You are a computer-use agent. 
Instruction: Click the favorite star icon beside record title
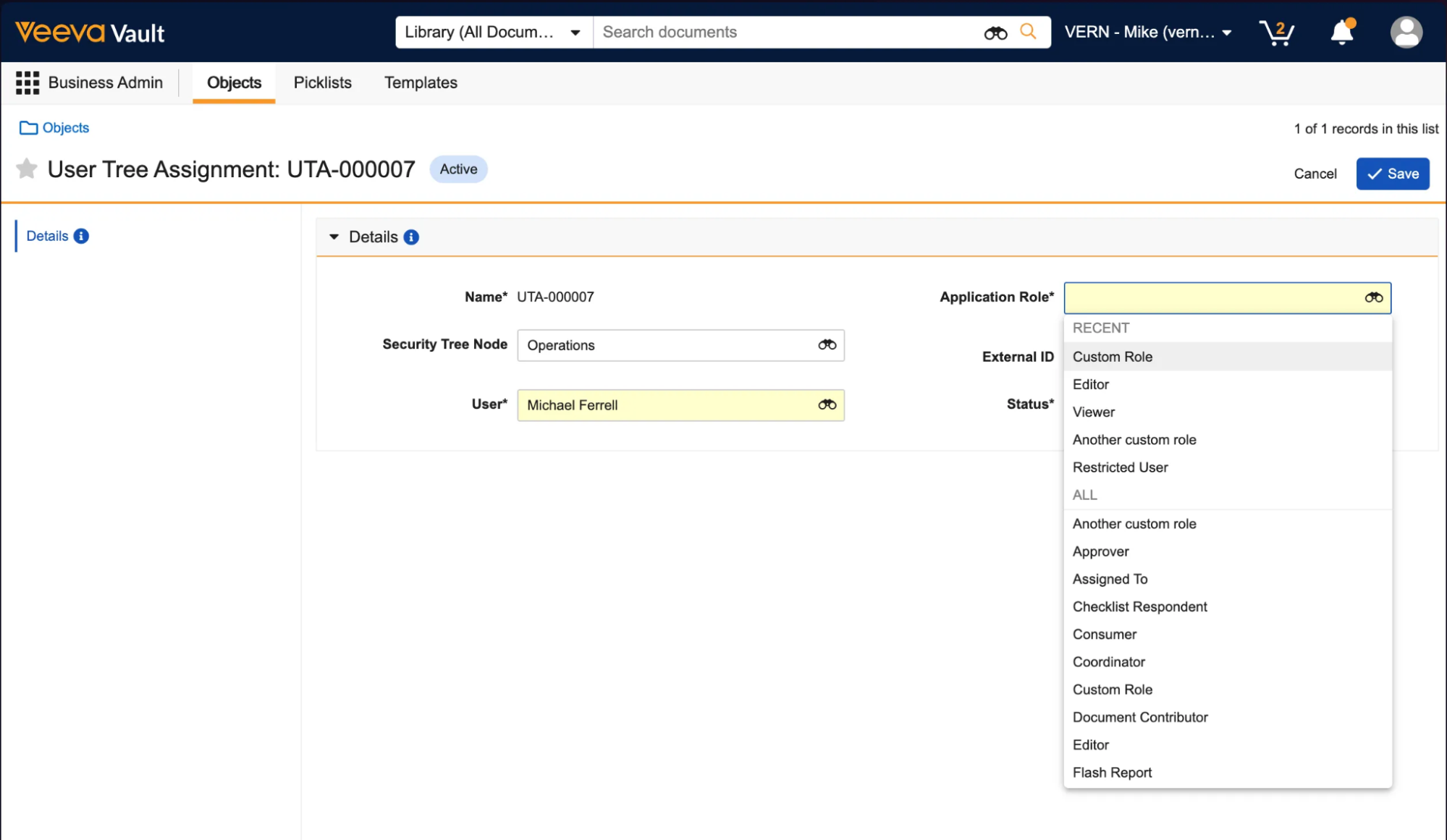[x=27, y=169]
